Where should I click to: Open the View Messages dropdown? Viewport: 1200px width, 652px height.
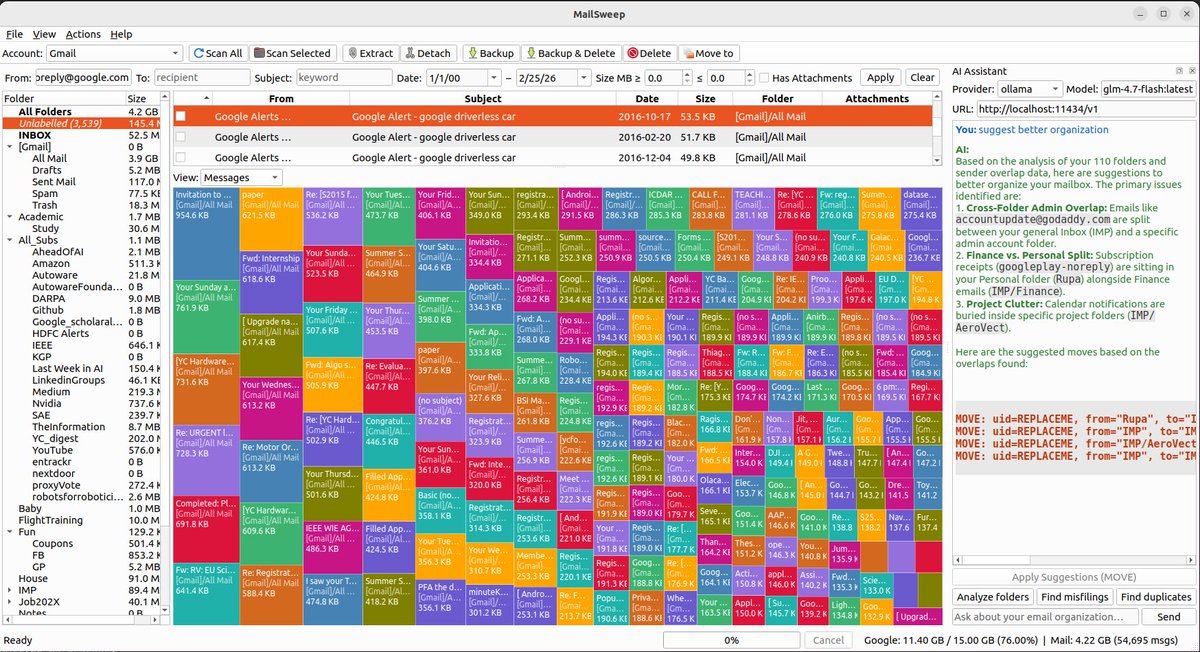pos(241,177)
